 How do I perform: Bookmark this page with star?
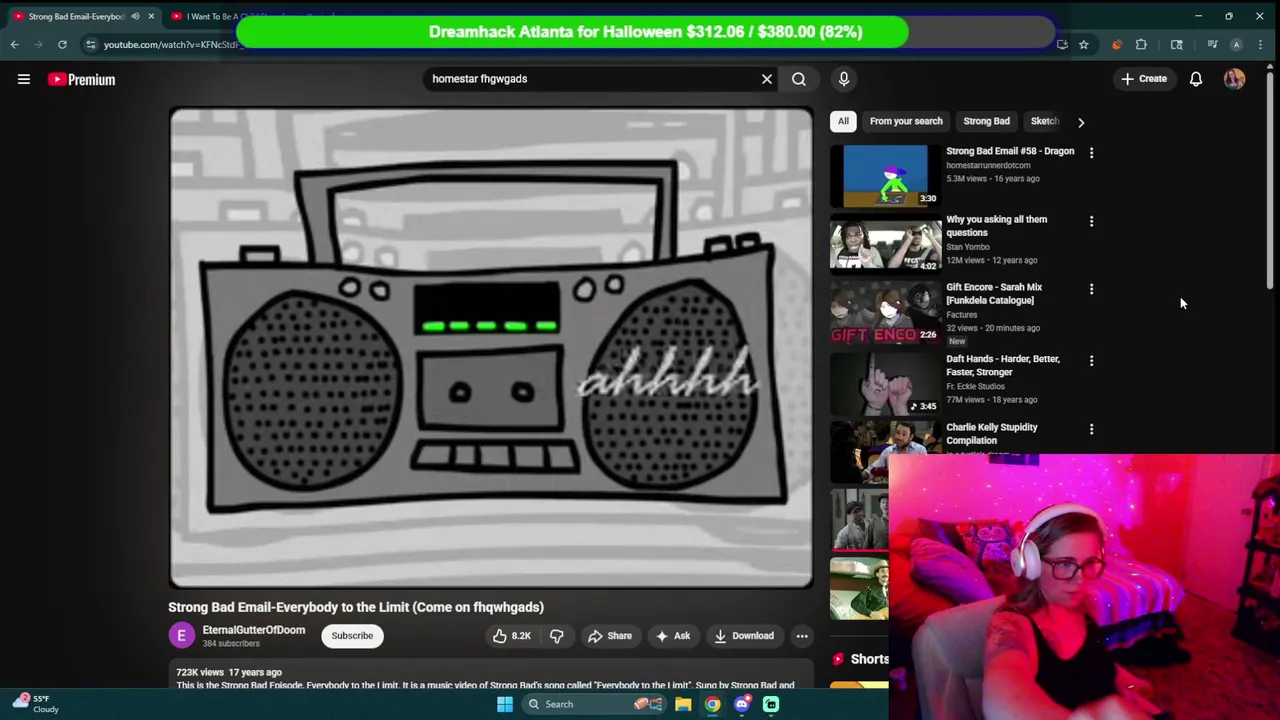click(1083, 44)
